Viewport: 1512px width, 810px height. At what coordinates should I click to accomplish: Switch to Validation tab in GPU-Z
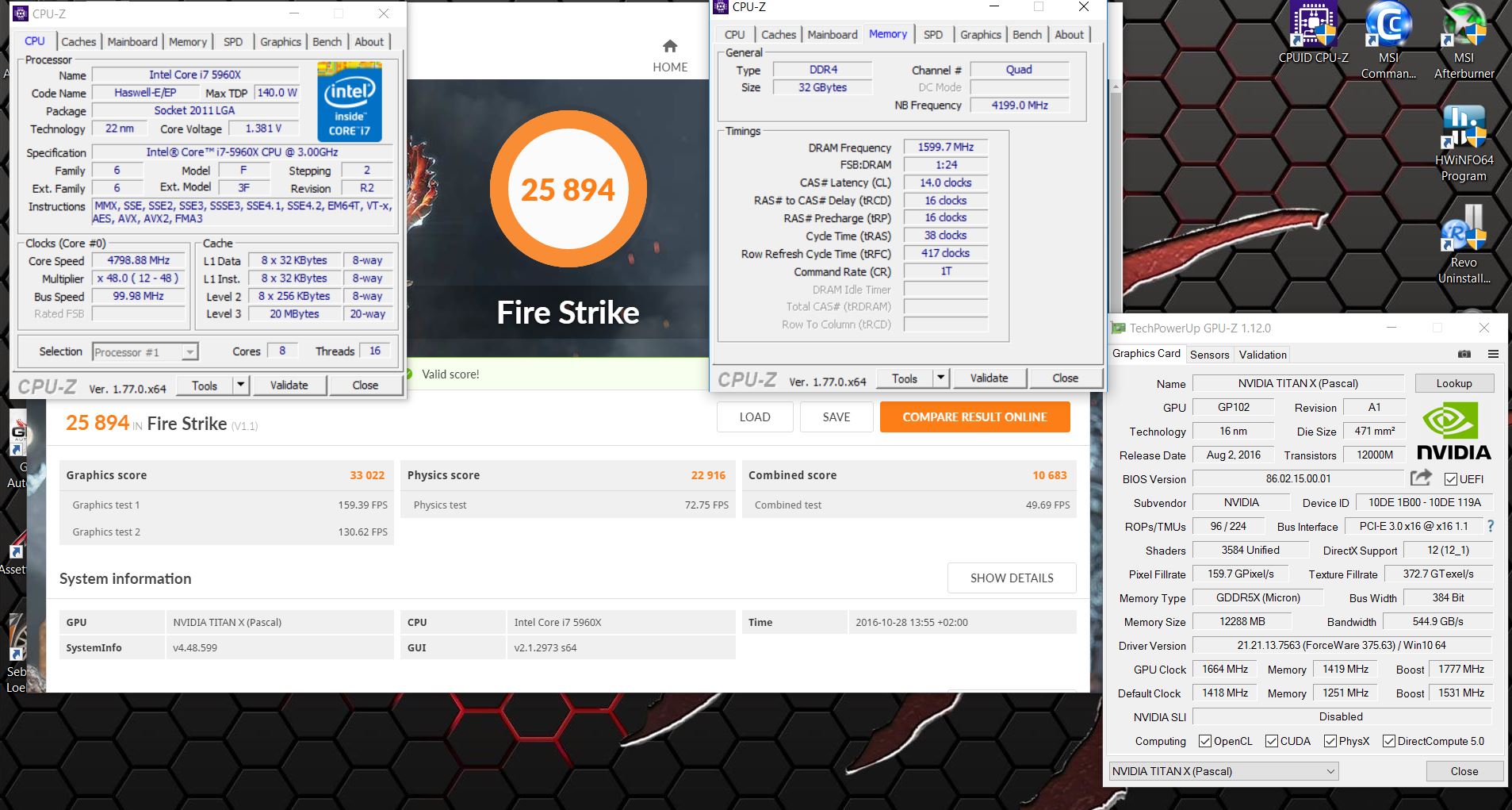[1262, 355]
